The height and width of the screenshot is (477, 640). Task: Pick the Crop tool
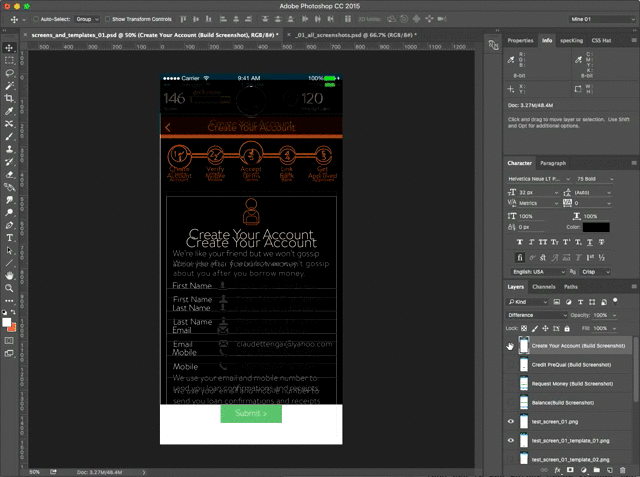[9, 98]
